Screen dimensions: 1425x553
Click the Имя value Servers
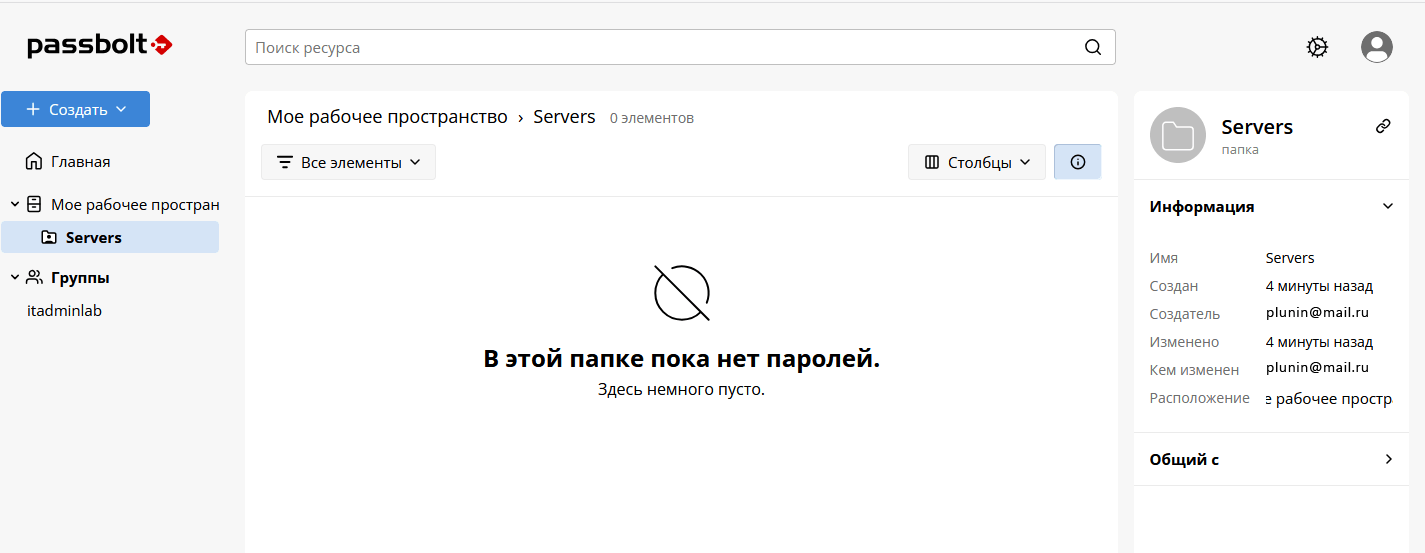[x=1290, y=258]
